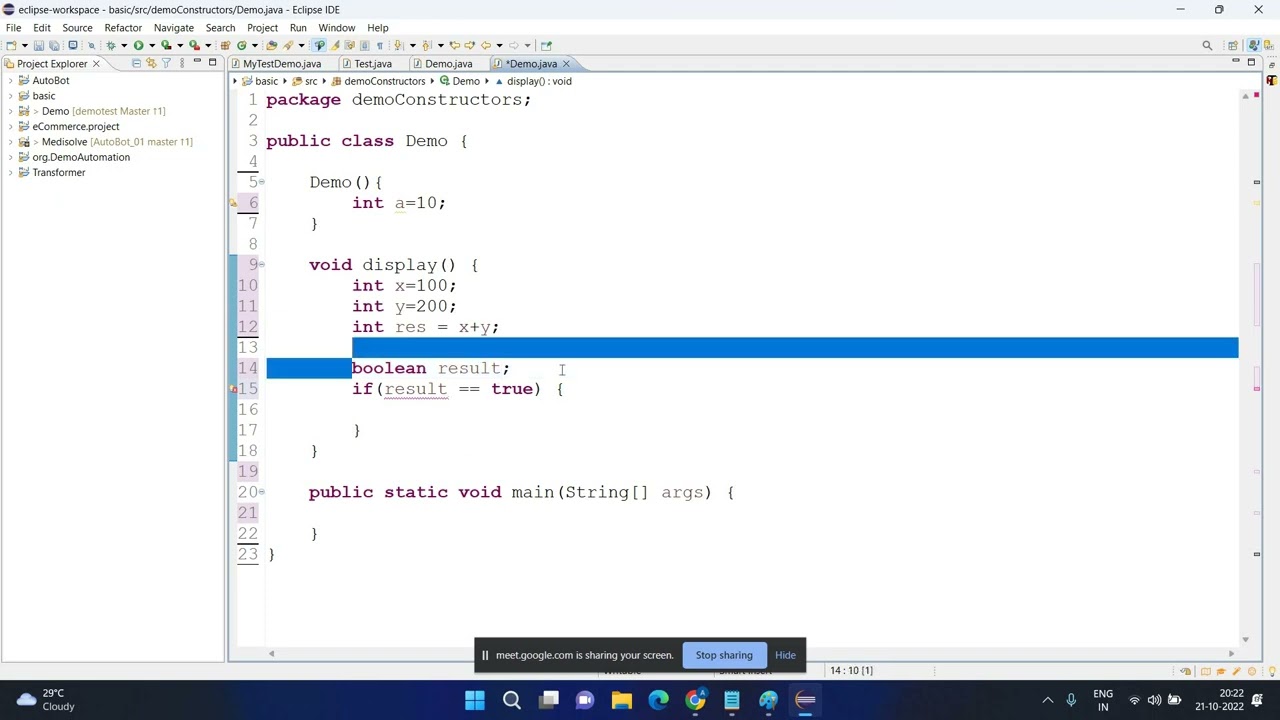Open the Navigate menu
The width and height of the screenshot is (1280, 720).
coord(174,28)
